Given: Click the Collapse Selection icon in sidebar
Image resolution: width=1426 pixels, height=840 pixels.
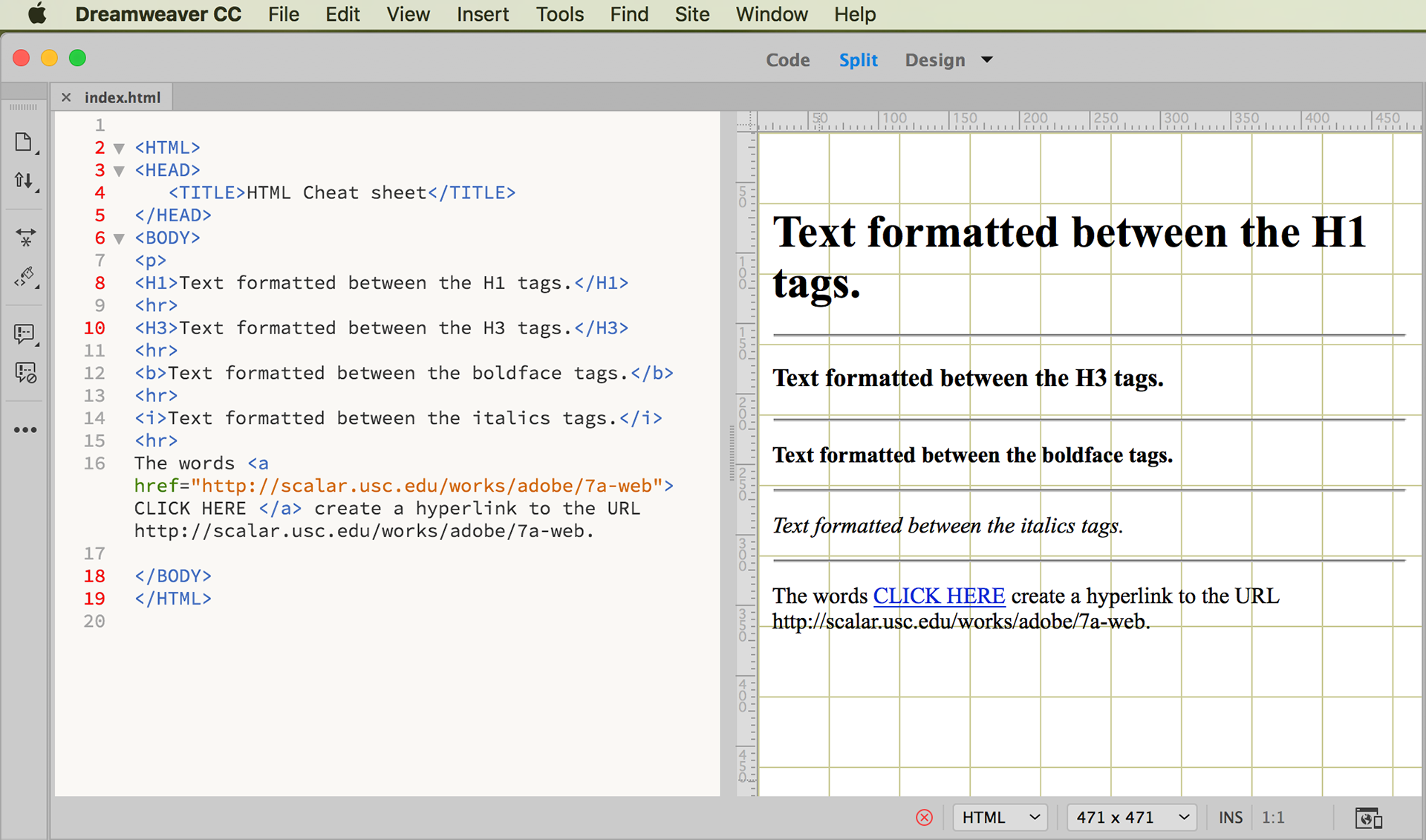Looking at the screenshot, I should pyautogui.click(x=25, y=237).
